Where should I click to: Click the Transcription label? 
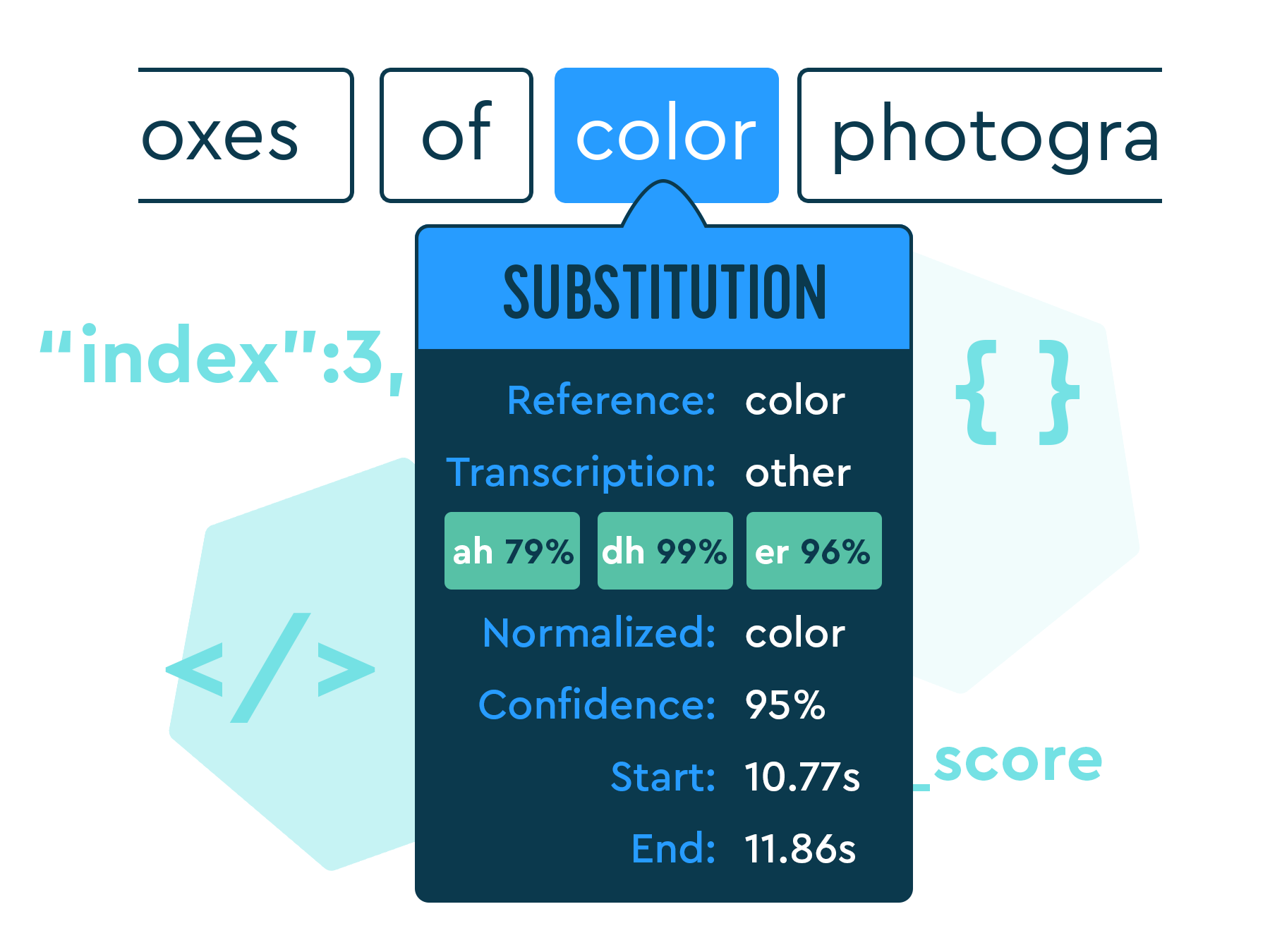point(581,472)
